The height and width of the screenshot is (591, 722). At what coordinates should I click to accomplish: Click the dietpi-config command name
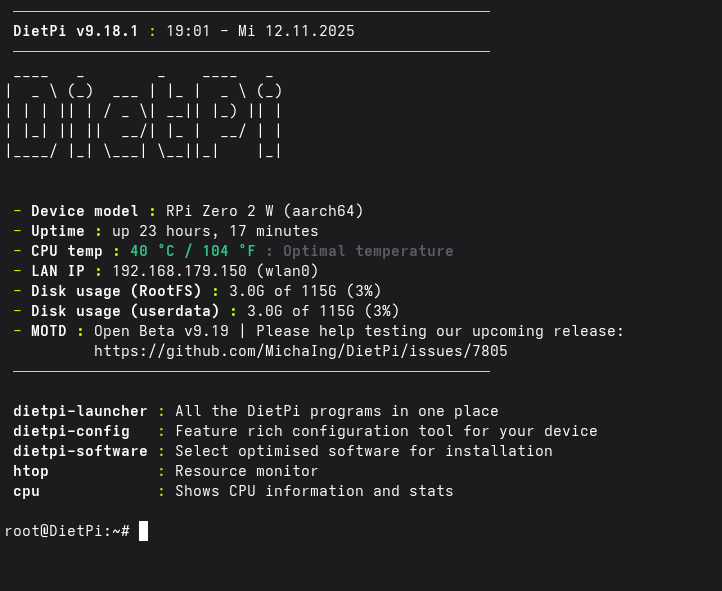point(71,431)
